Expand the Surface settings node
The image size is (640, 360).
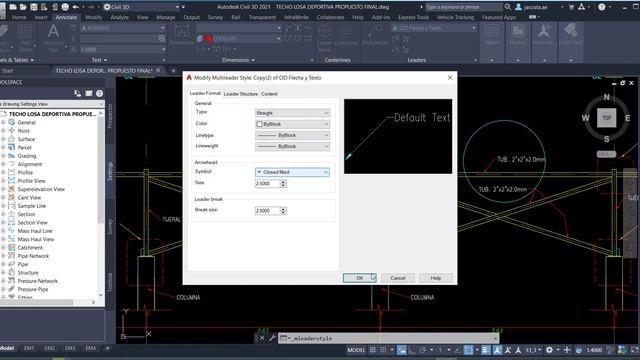[x=3, y=139]
